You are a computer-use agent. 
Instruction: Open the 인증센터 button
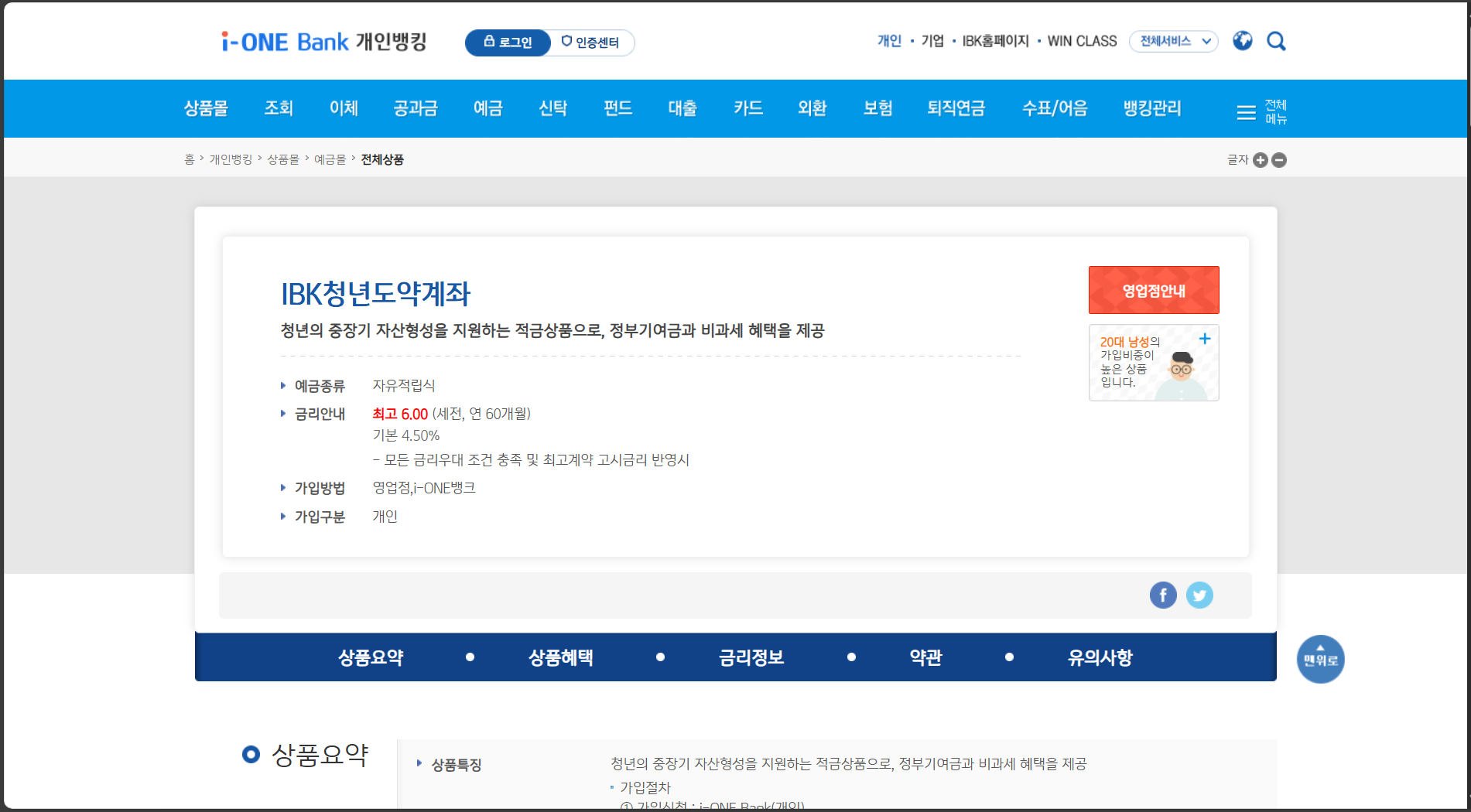pos(591,43)
